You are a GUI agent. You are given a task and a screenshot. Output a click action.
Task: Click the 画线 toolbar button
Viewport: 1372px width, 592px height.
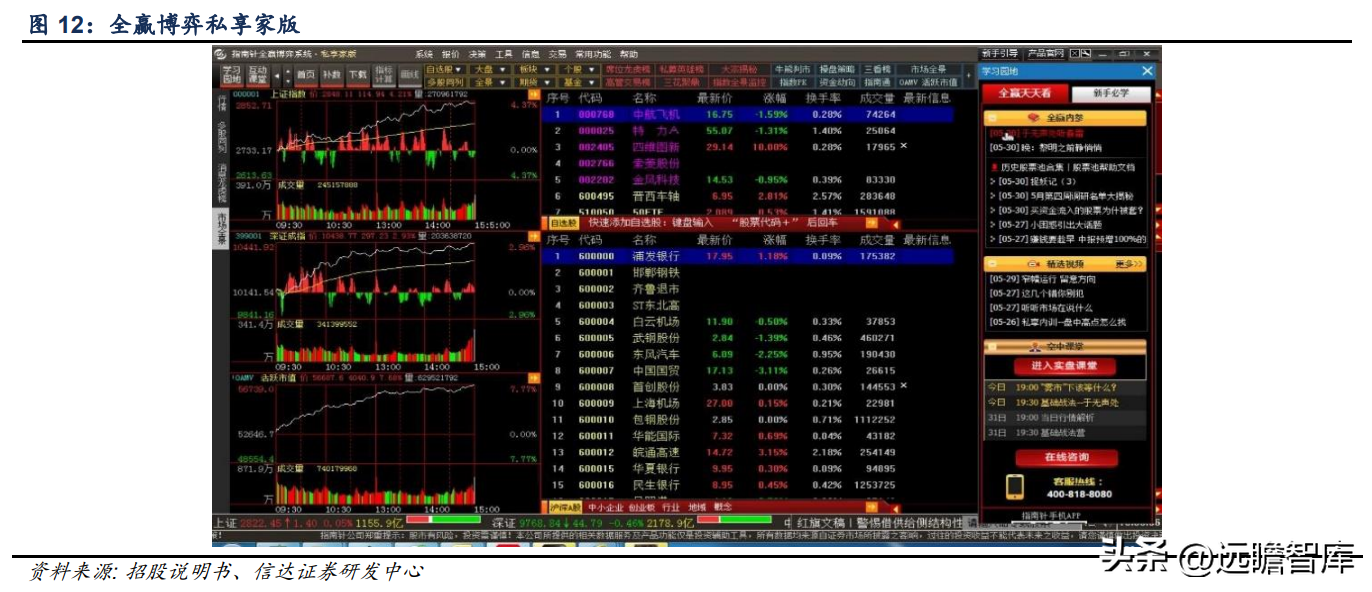click(409, 74)
